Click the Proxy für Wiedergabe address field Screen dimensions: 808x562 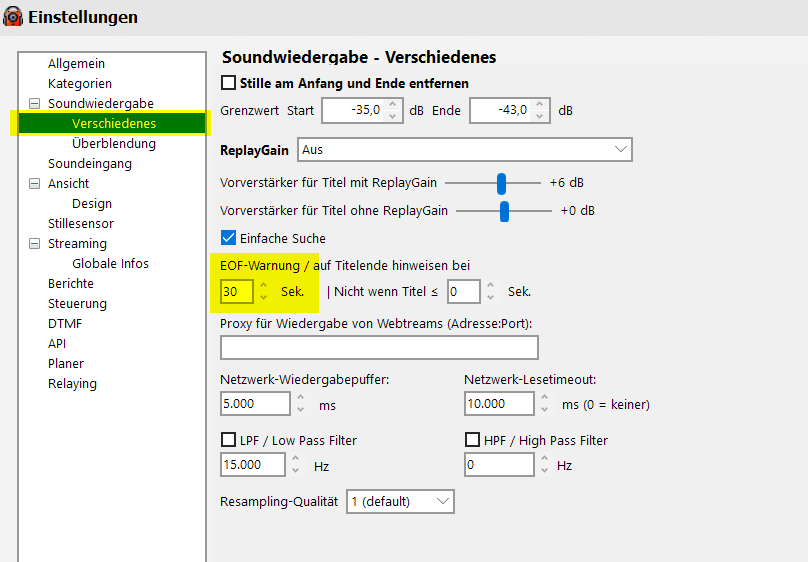tap(379, 348)
